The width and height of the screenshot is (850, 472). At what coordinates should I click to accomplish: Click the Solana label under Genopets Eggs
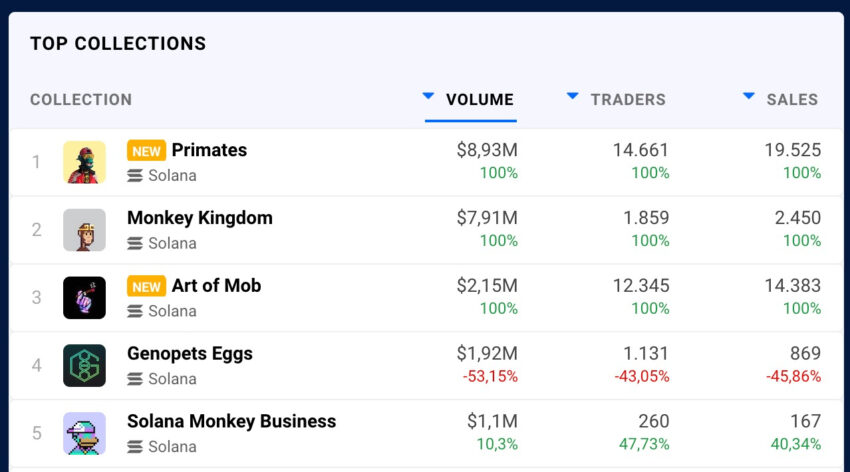(172, 379)
